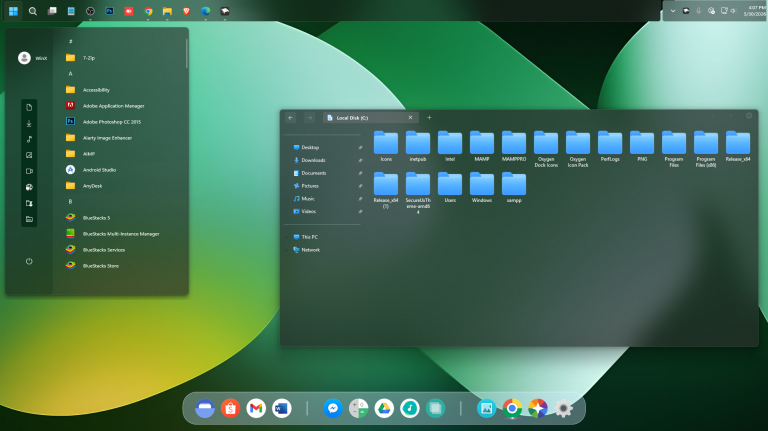
Task: Open Videos shortcut in Start sidebar
Action: (x=29, y=171)
